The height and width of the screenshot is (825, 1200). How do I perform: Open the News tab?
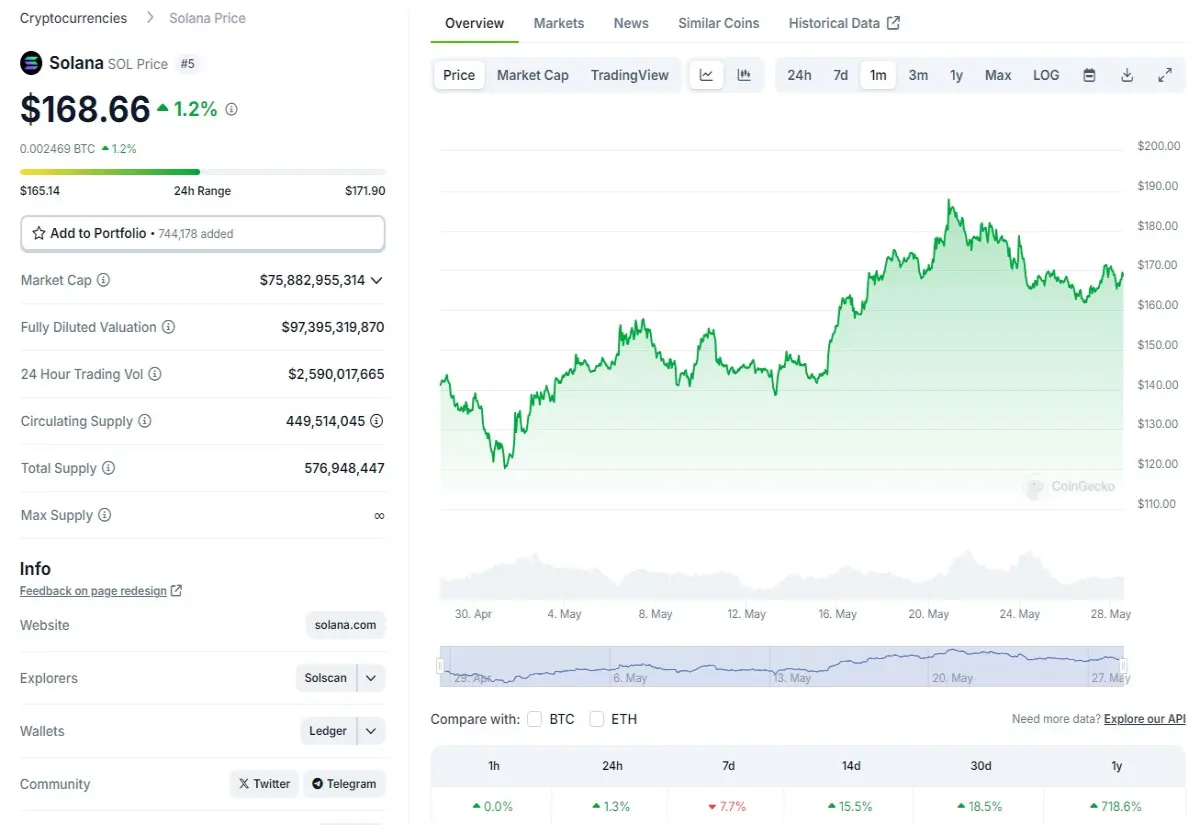point(631,23)
